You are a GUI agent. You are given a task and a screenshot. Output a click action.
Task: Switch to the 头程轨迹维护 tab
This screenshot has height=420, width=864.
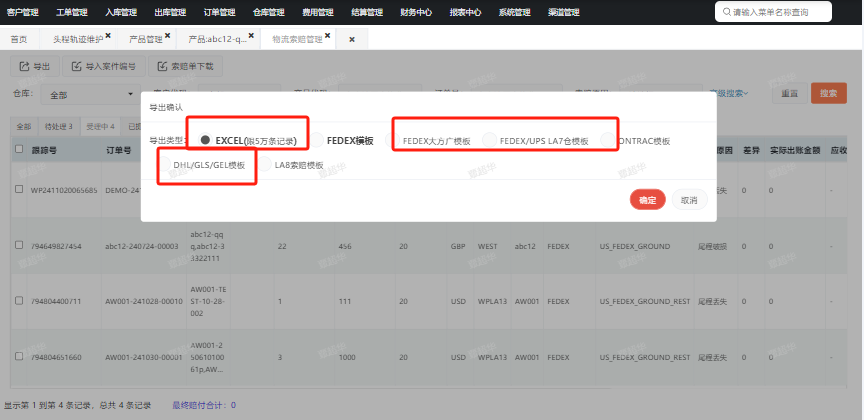pos(78,39)
